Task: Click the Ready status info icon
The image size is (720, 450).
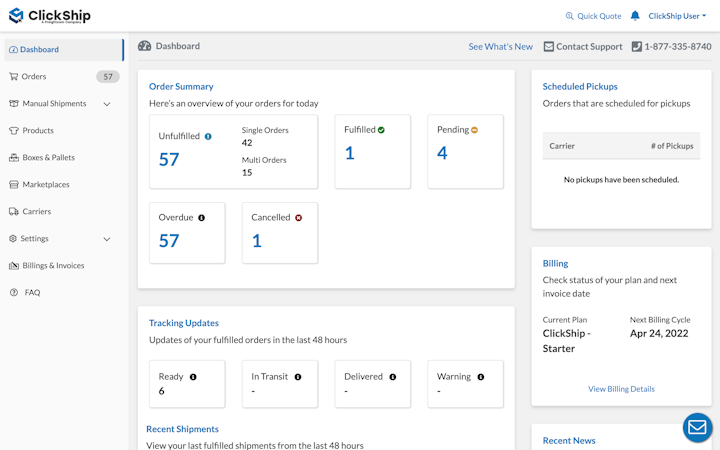Action: 193,377
